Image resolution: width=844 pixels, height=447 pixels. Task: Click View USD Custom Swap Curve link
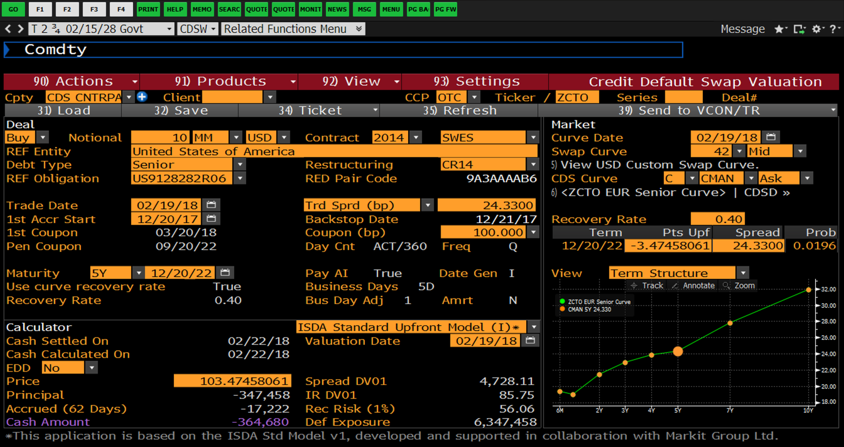(659, 164)
